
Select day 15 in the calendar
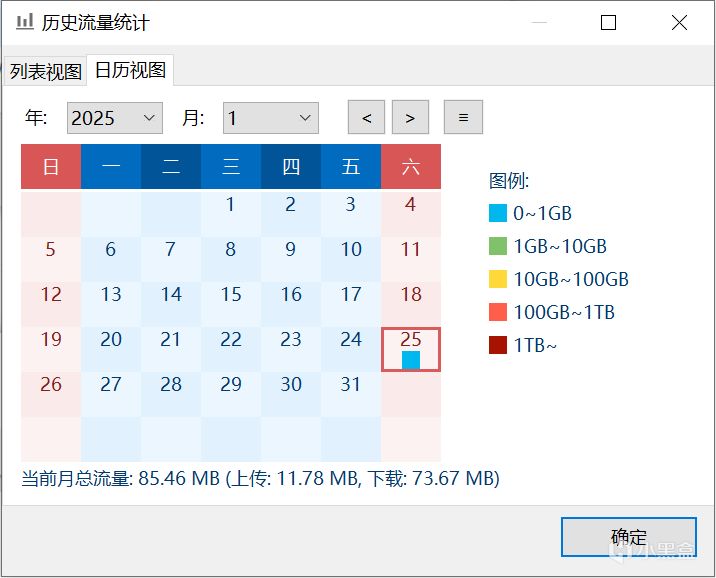[231, 304]
